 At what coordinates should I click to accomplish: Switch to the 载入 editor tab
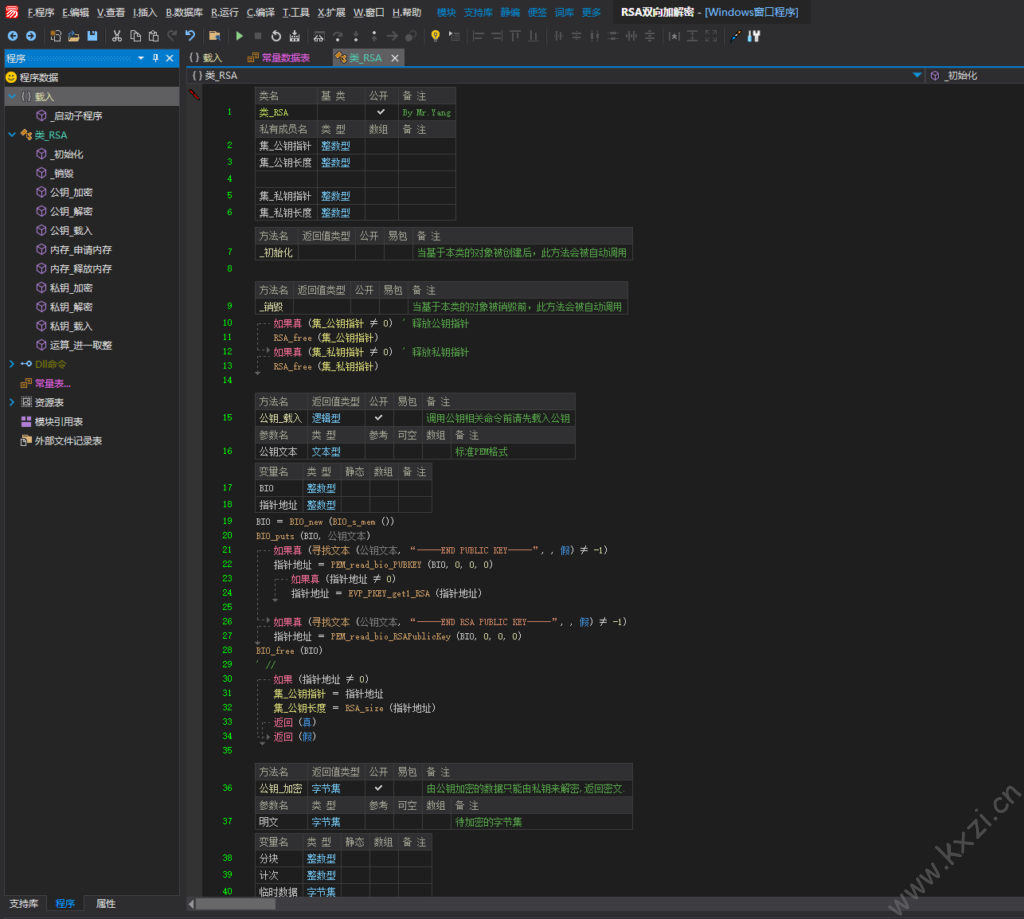(206, 57)
